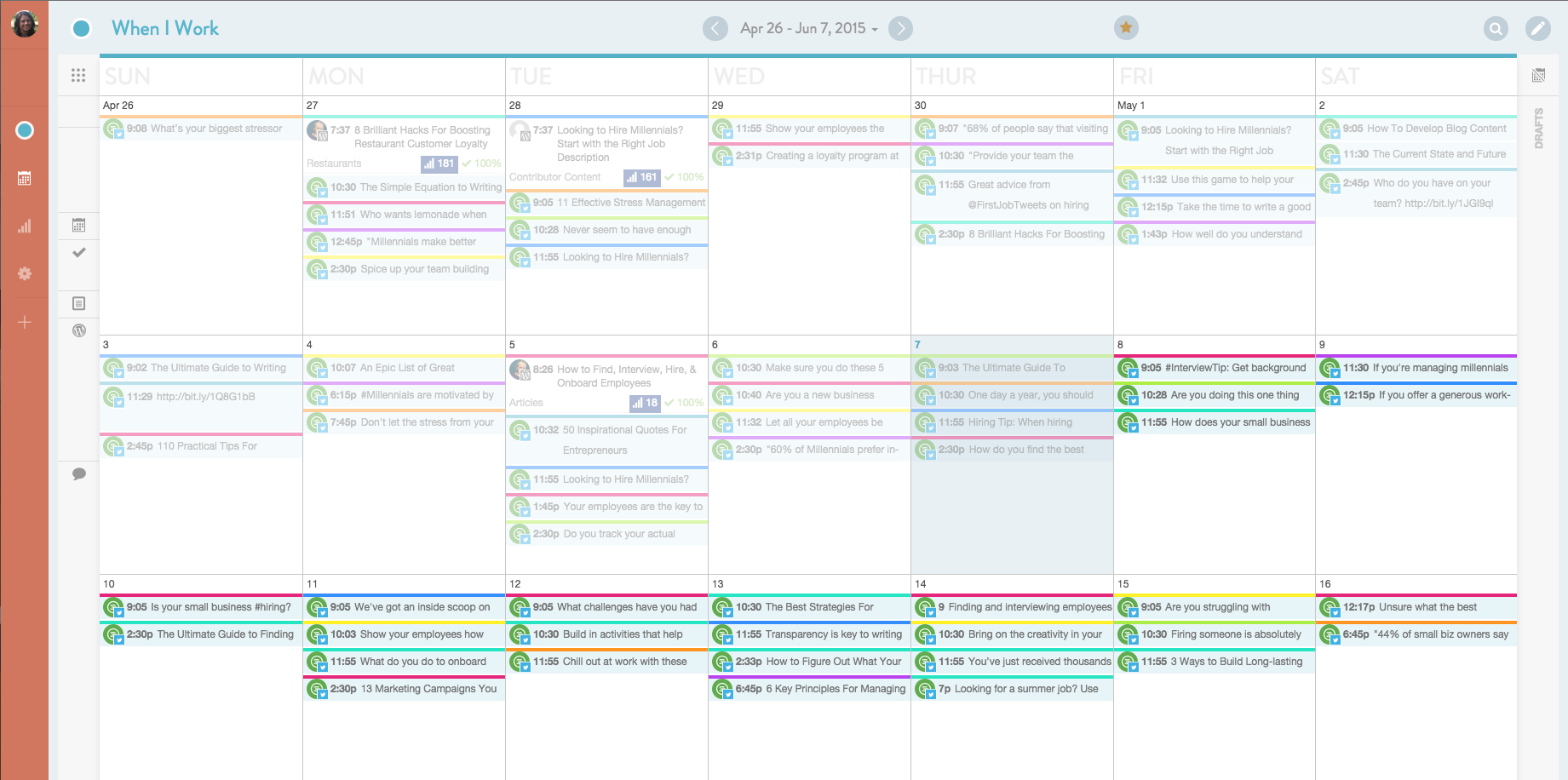The width and height of the screenshot is (1568, 780).
Task: Click the plus add icon in sidebar
Action: [25, 322]
